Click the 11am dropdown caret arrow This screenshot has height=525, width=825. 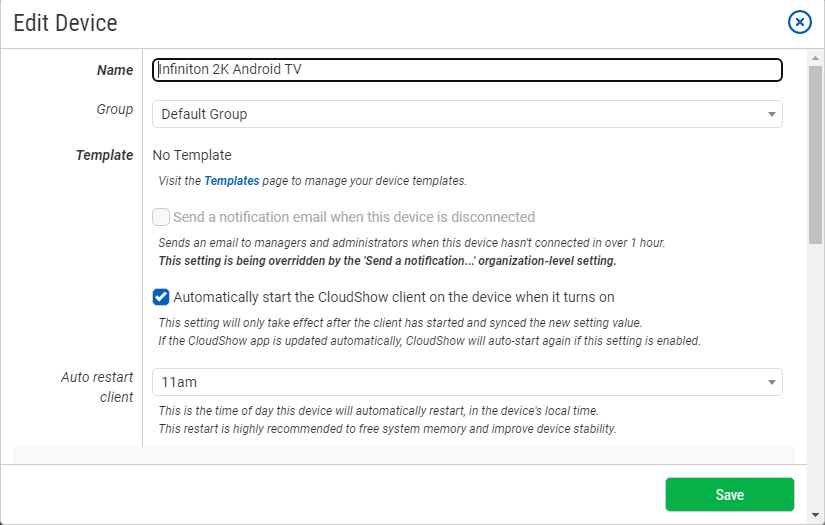click(771, 382)
